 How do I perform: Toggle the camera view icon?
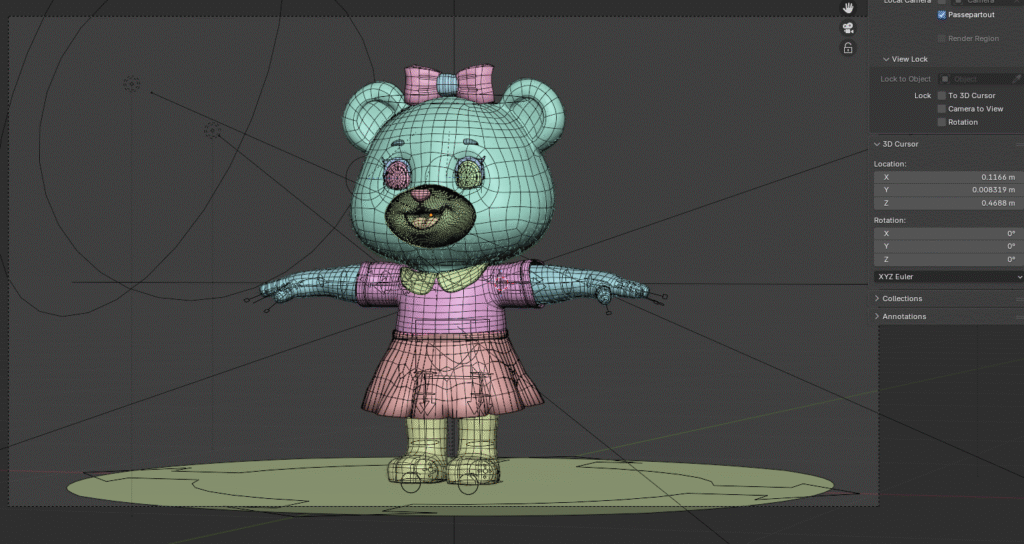point(848,28)
